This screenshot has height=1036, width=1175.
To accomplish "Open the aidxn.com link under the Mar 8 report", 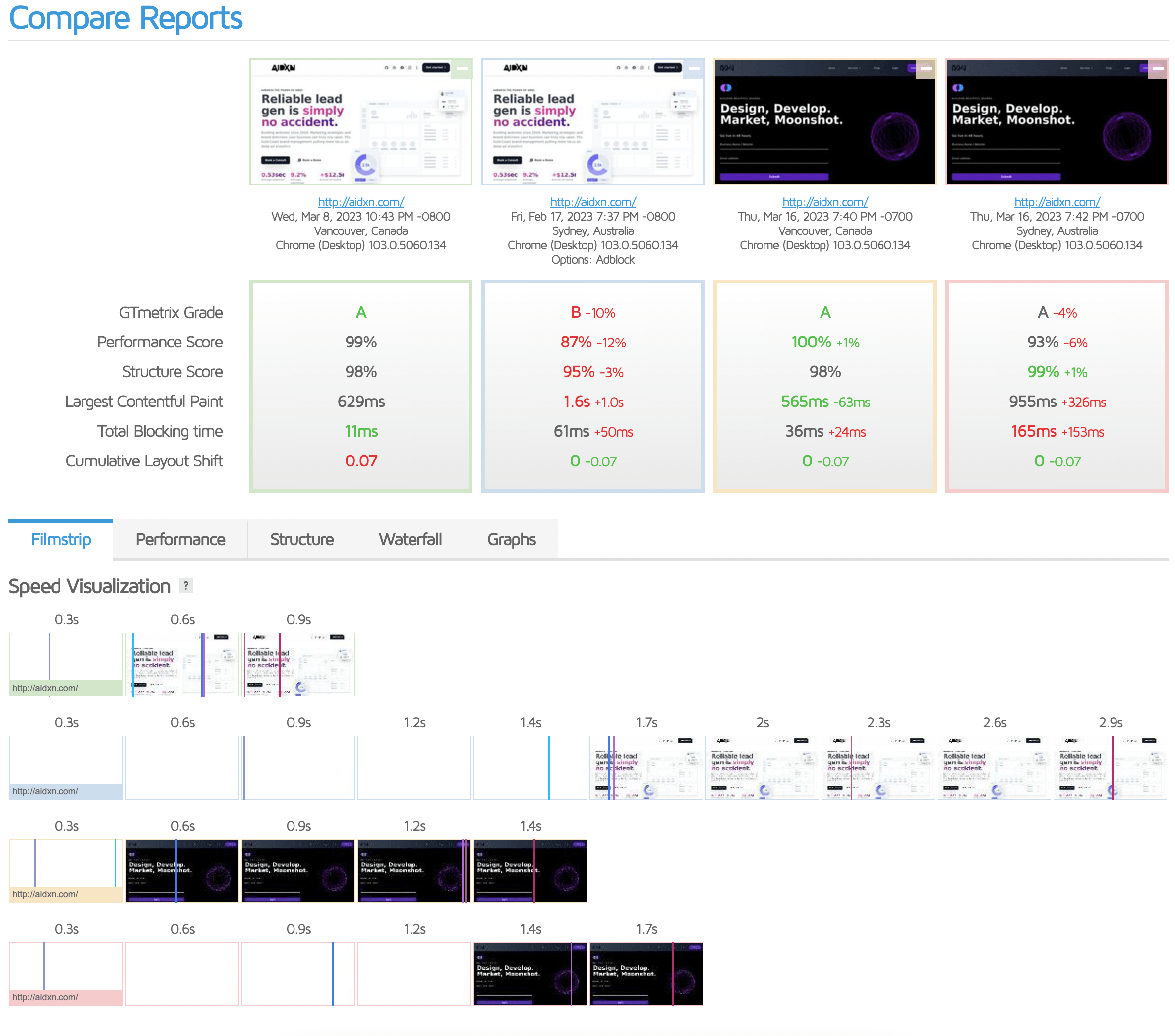I will (360, 202).
